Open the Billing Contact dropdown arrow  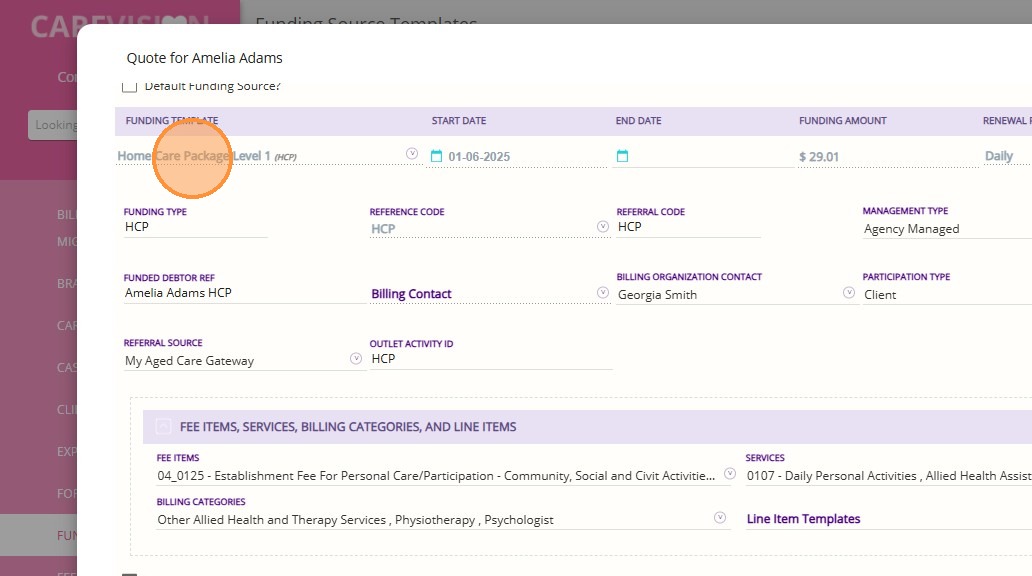click(603, 293)
